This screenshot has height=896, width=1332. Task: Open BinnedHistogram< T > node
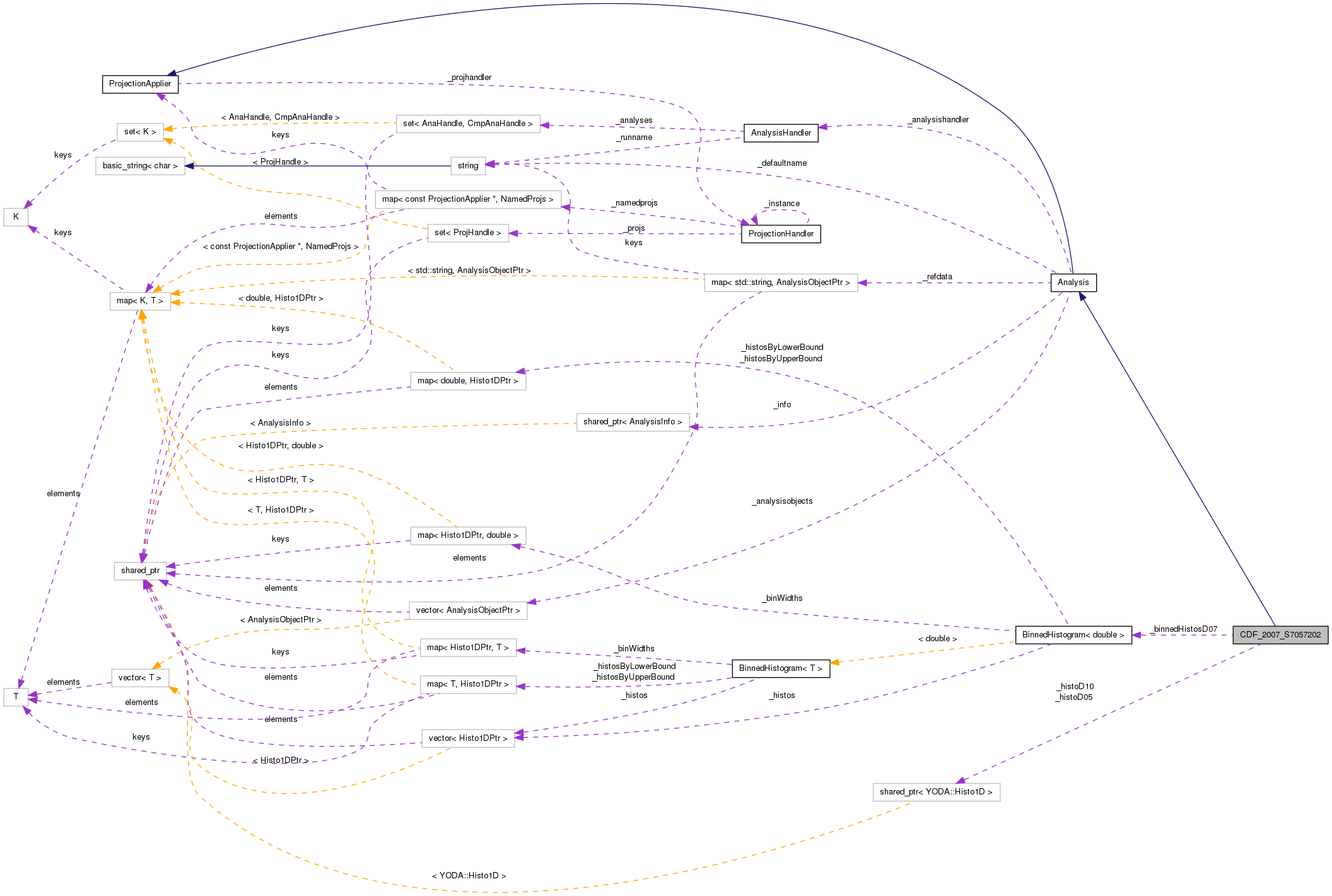click(780, 668)
